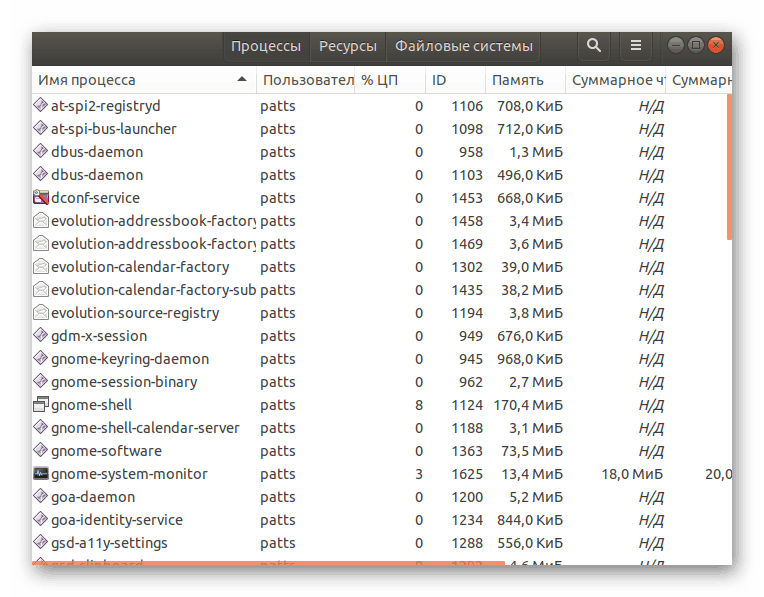
Task: Toggle the sort arrow in Имя процесса header
Action: click(x=242, y=79)
